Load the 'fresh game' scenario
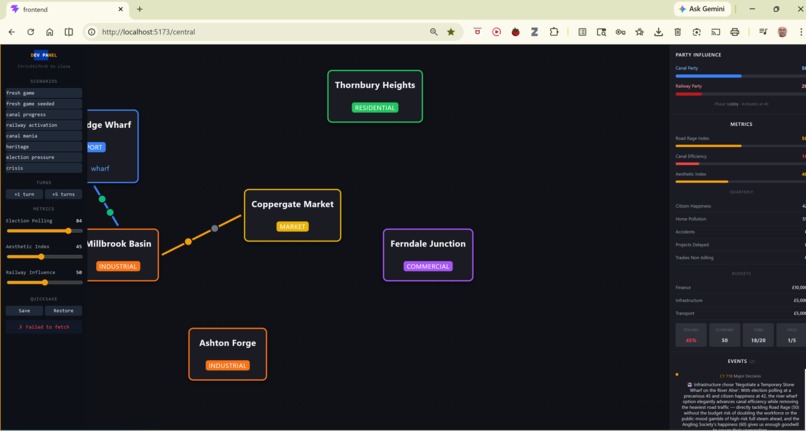The width and height of the screenshot is (806, 431). tap(44, 93)
